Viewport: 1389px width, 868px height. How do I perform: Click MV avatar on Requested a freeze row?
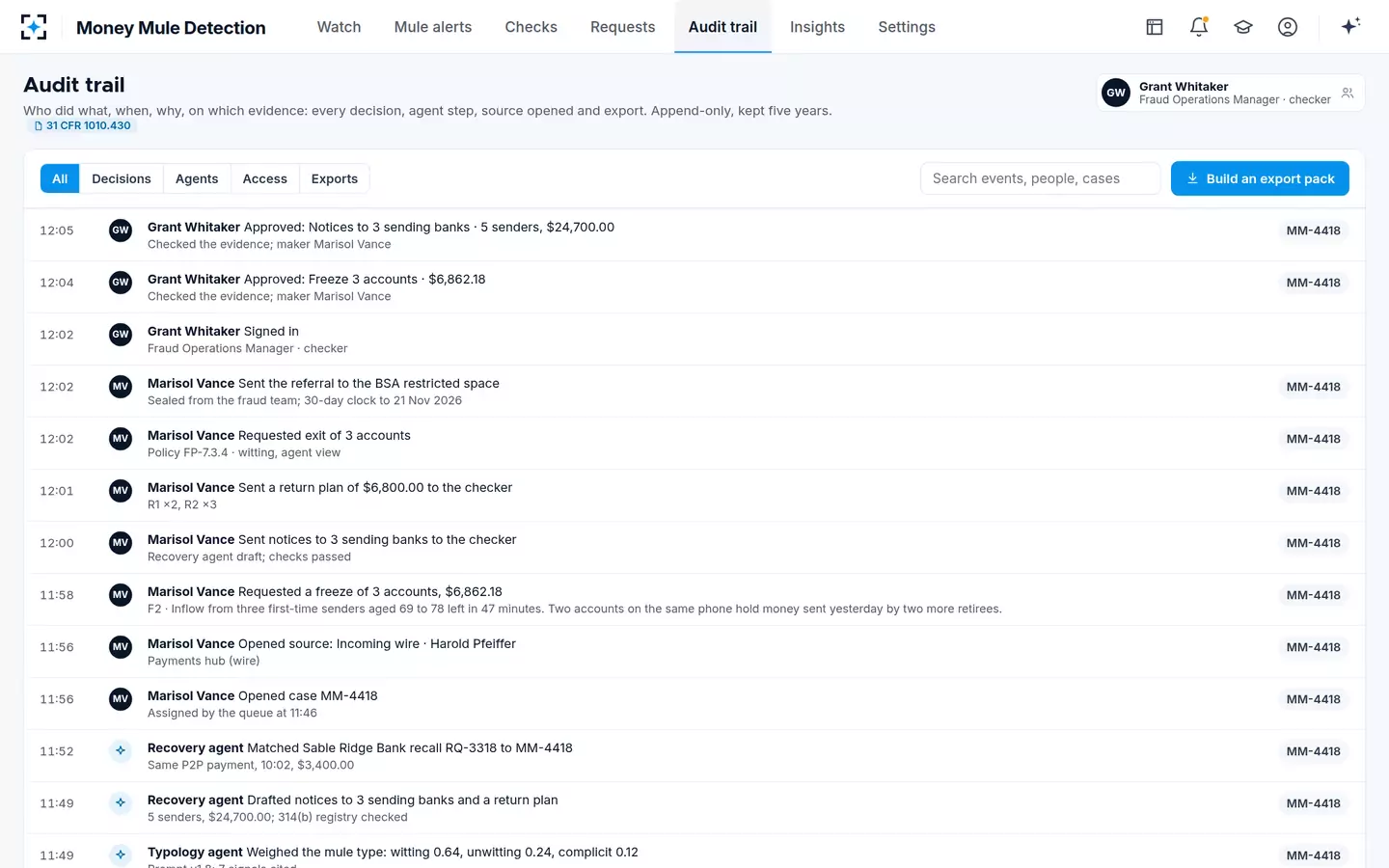pyautogui.click(x=121, y=595)
